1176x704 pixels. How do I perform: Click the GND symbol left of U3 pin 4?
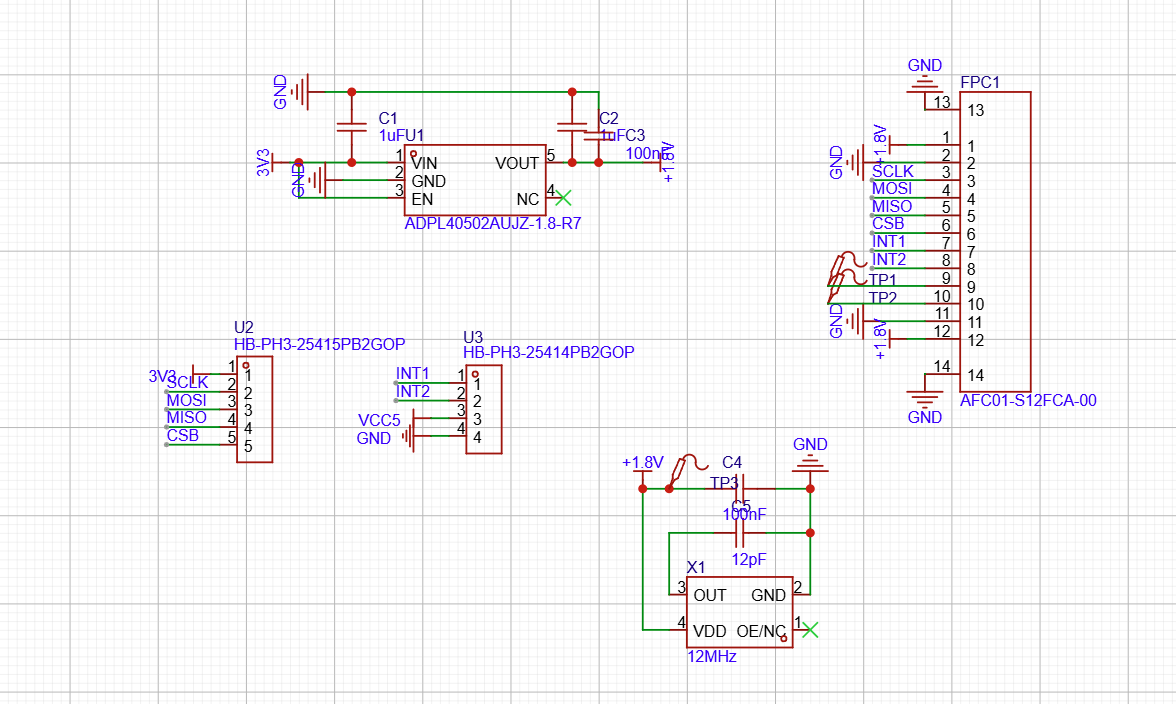[x=408, y=437]
